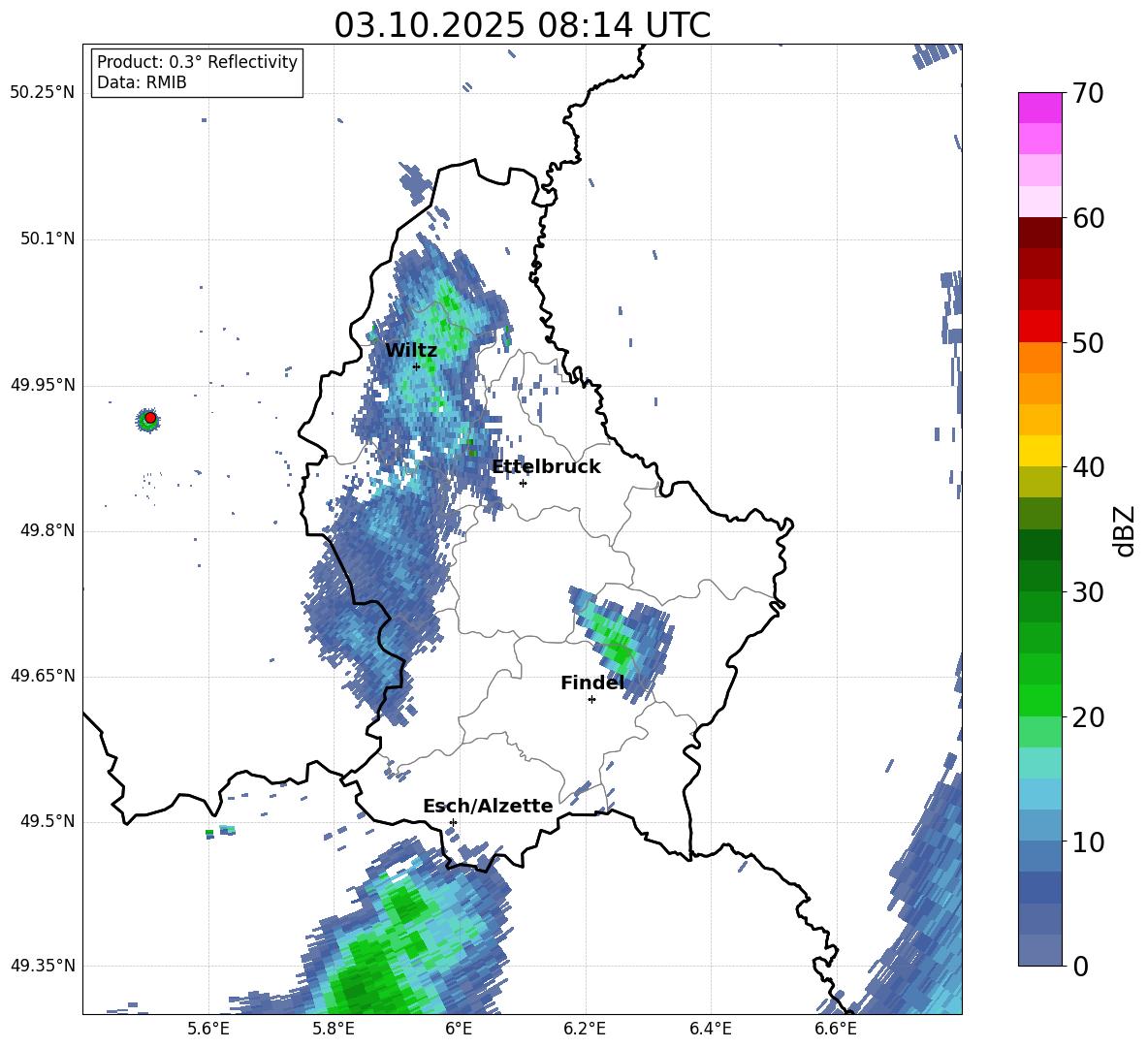The image size is (1148, 1048).
Task: Click the 'Ettelbruck' city label
Action: [x=546, y=466]
